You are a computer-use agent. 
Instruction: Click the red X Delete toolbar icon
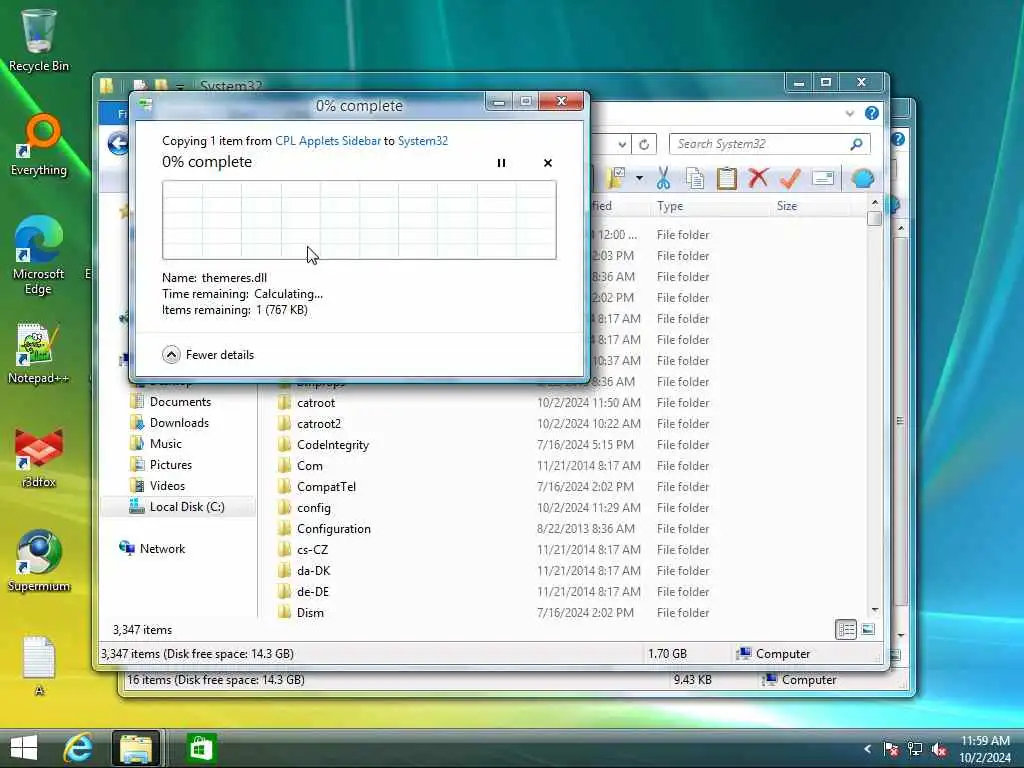point(758,178)
